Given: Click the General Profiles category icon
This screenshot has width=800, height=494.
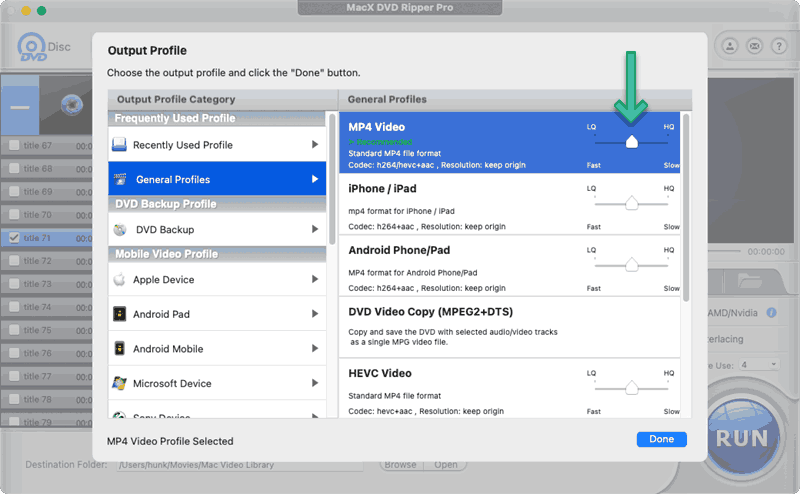Looking at the screenshot, I should coord(120,179).
